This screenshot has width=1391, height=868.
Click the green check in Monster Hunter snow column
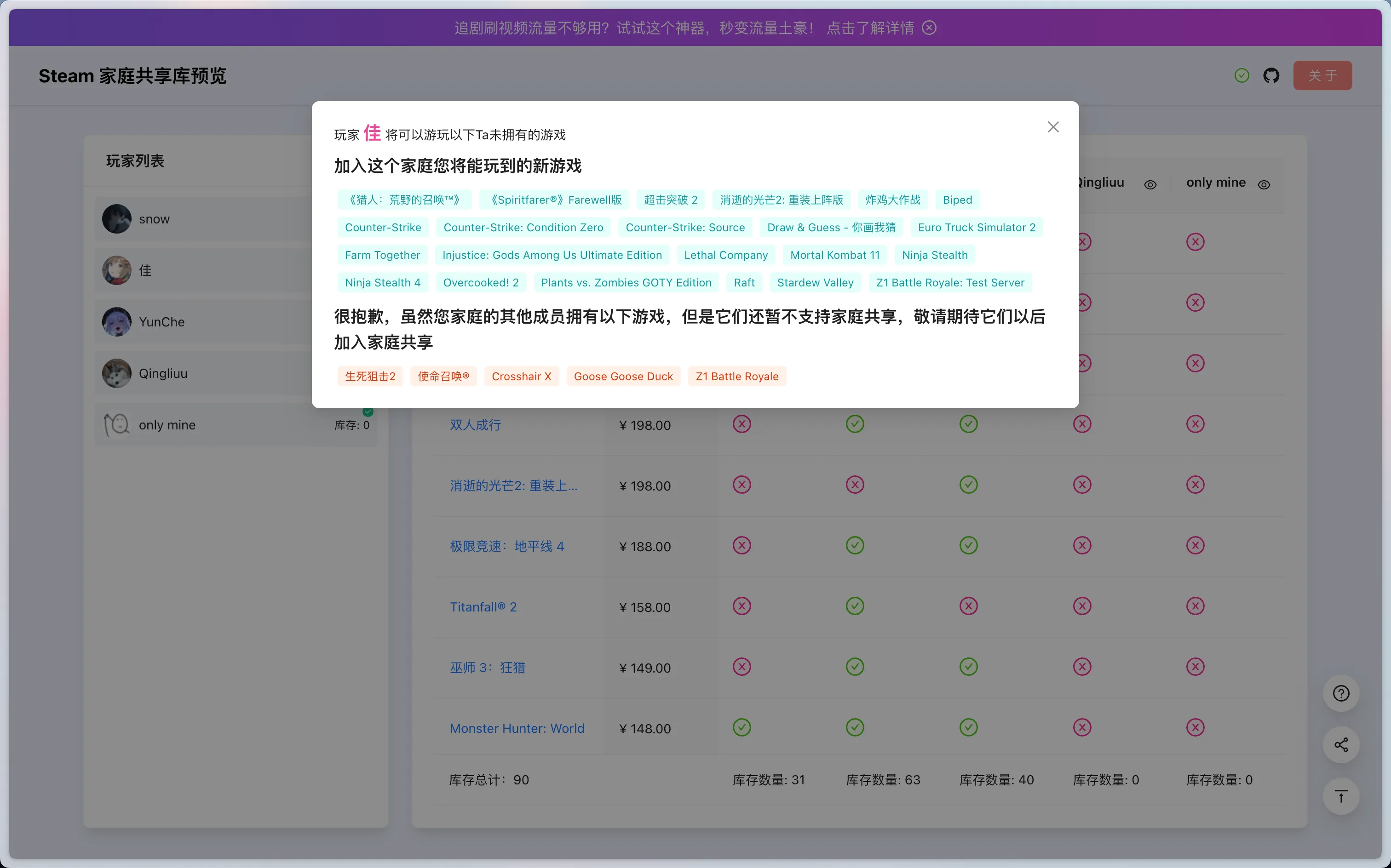click(741, 727)
